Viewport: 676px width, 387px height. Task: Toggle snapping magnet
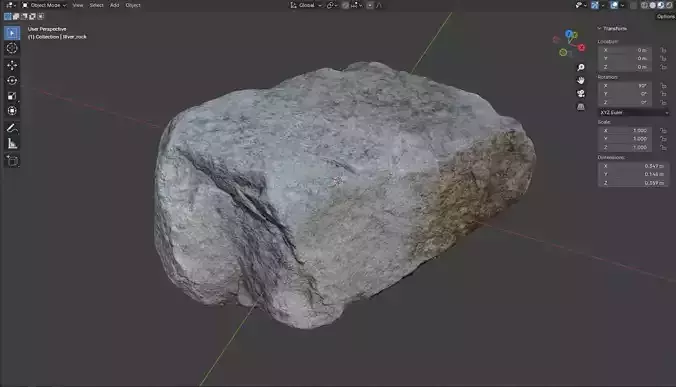[345, 5]
